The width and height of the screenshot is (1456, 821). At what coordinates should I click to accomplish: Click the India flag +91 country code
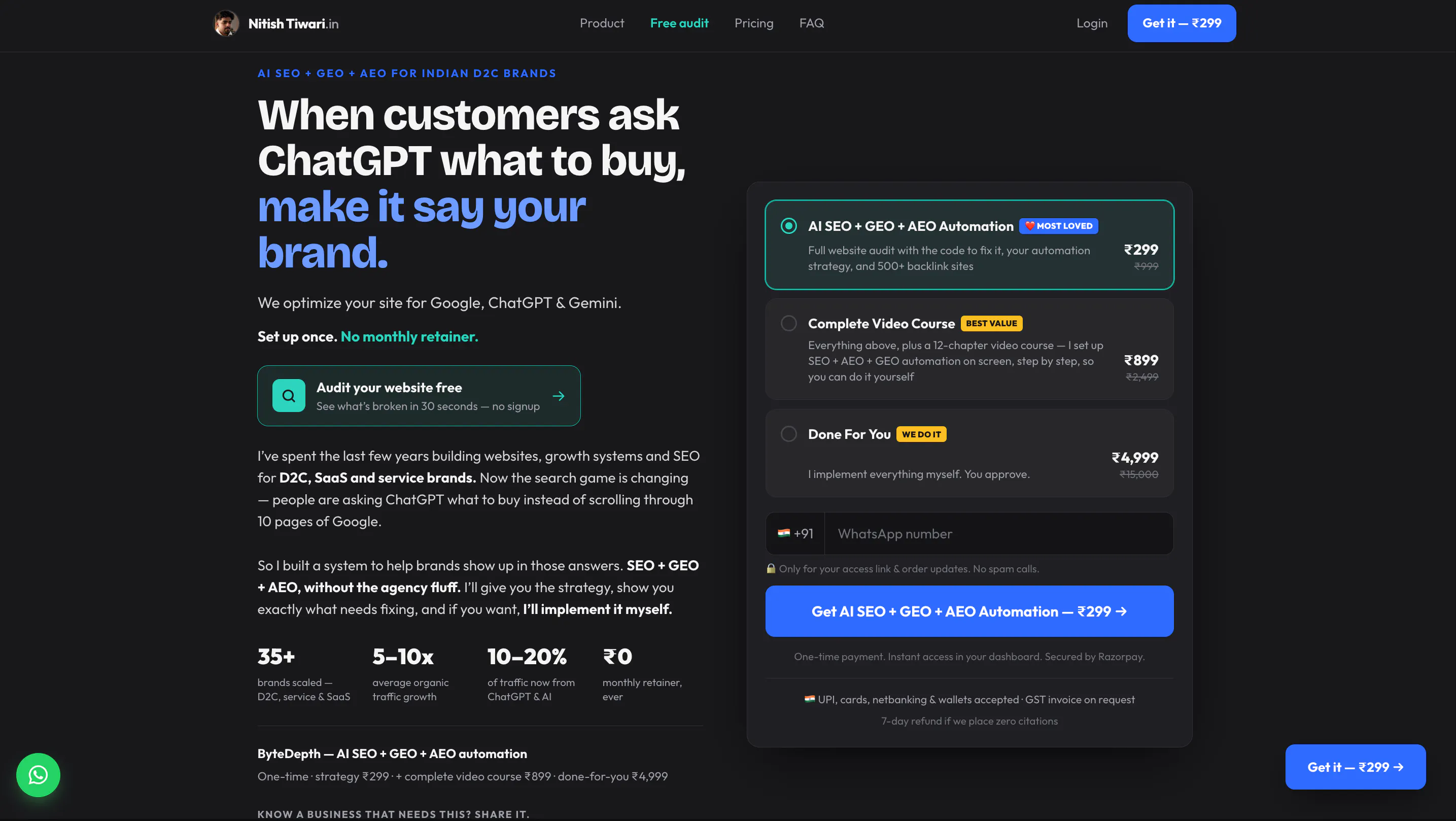pos(795,533)
